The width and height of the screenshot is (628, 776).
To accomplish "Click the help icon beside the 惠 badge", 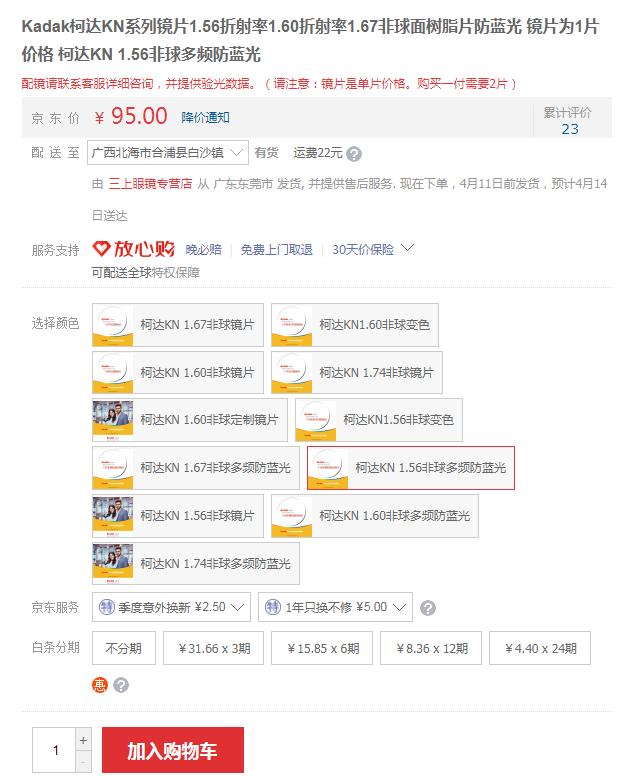I will [121, 685].
